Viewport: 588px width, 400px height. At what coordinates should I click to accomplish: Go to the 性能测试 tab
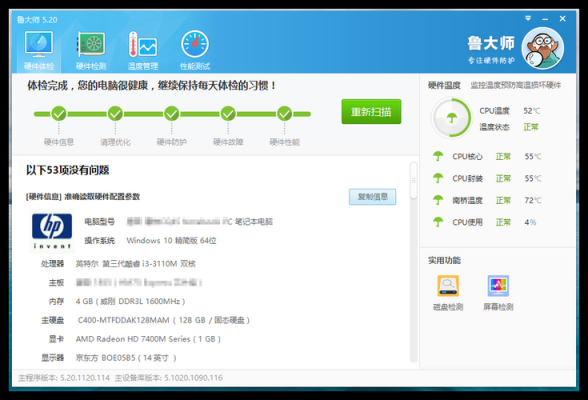[195, 51]
